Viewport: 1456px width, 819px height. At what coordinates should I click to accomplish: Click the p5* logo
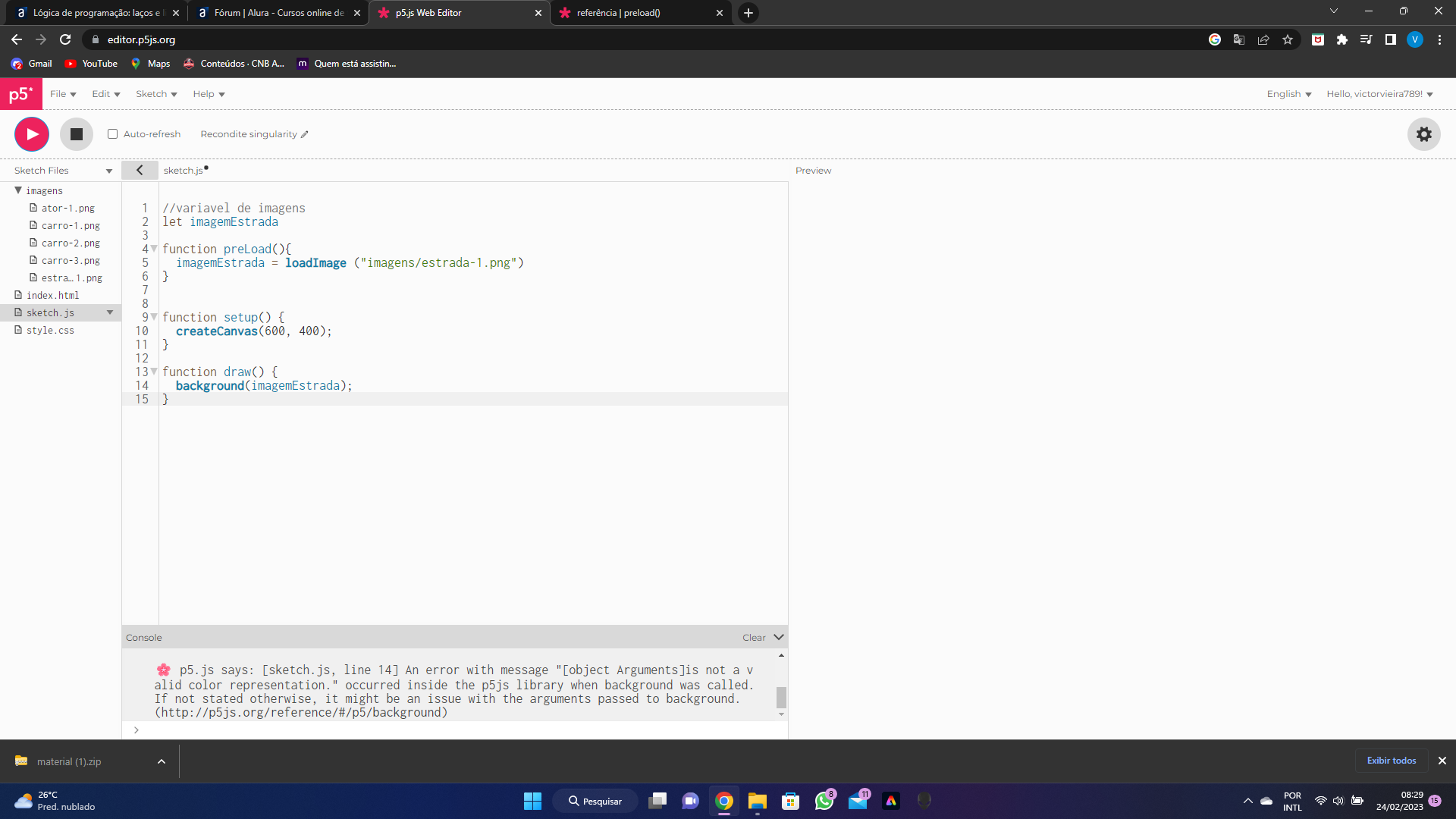pos(21,94)
